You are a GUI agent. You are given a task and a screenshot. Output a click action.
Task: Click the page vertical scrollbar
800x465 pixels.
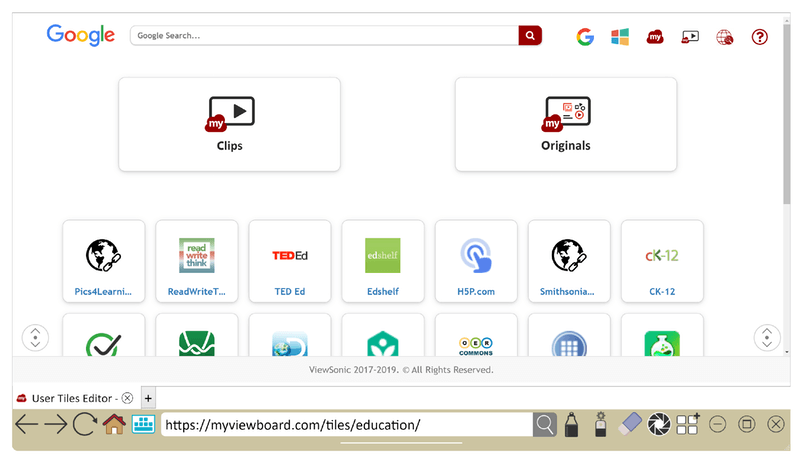(787, 112)
